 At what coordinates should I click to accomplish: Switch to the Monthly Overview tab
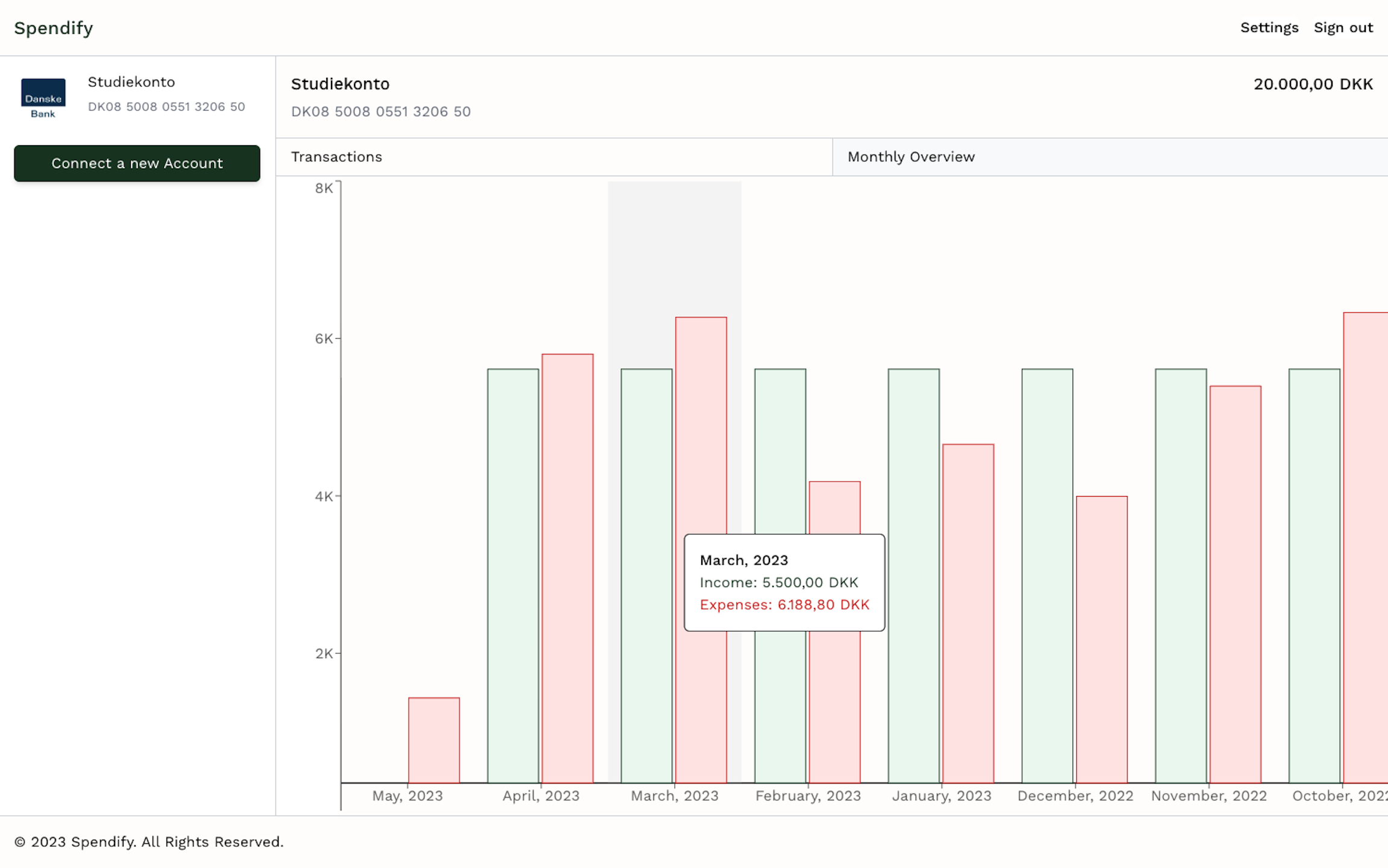coord(1110,157)
